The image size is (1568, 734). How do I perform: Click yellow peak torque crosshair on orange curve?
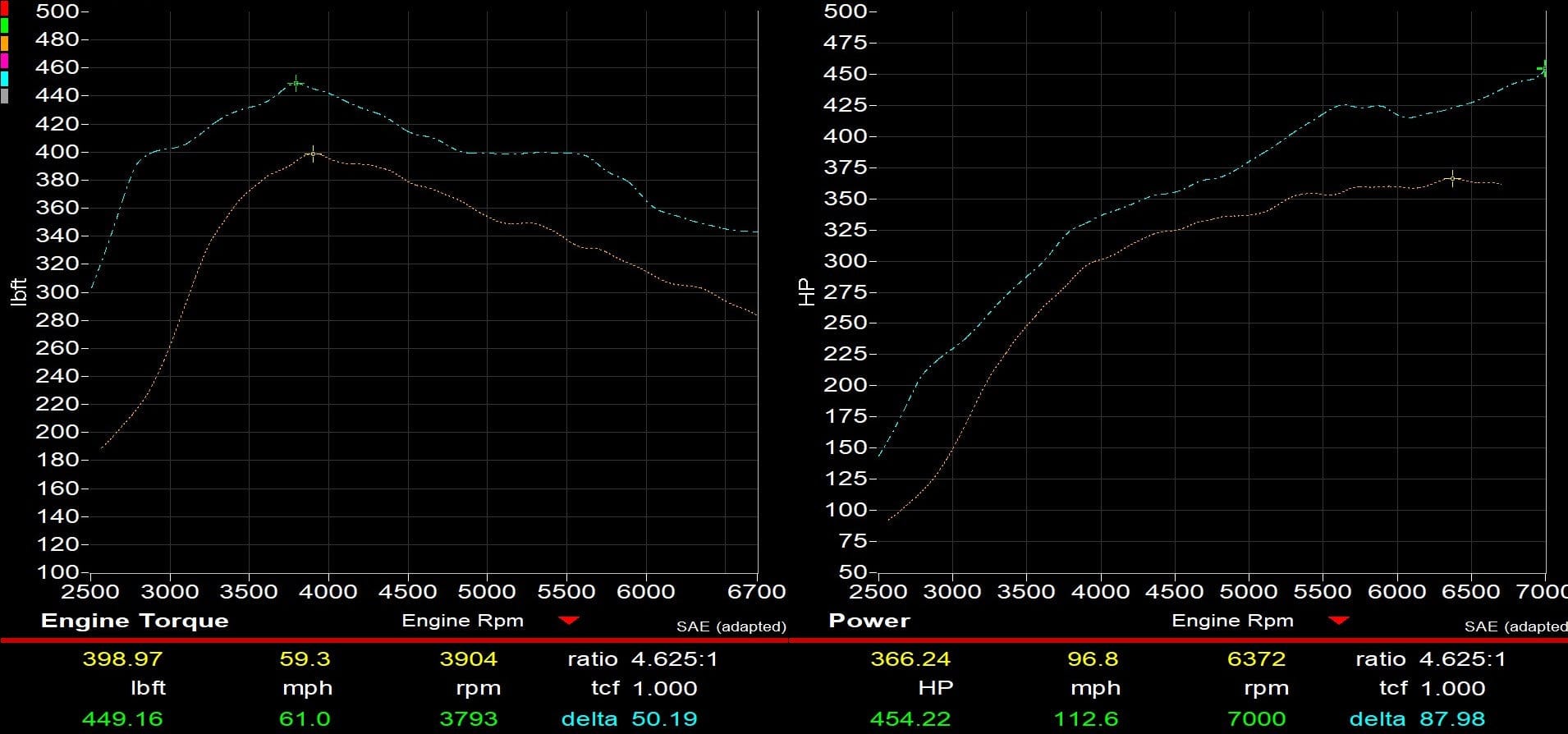click(x=313, y=154)
